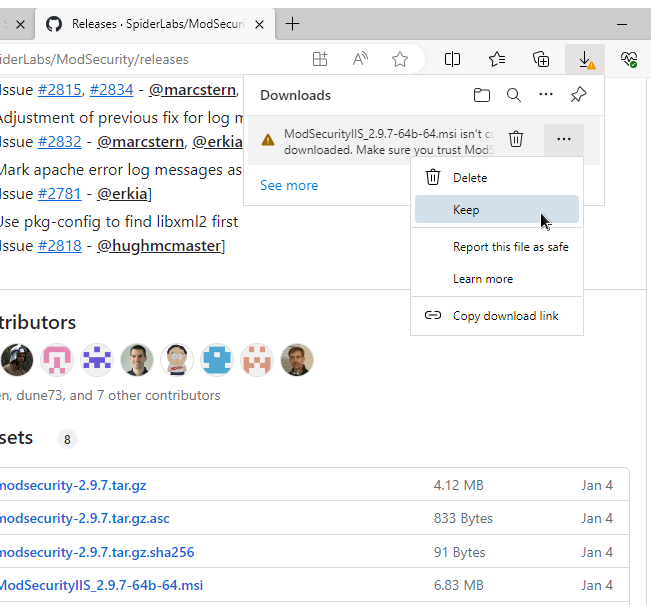This screenshot has height=605, width=651.
Task: Click the orange pixel-art contributor avatar
Action: pyautogui.click(x=257, y=360)
